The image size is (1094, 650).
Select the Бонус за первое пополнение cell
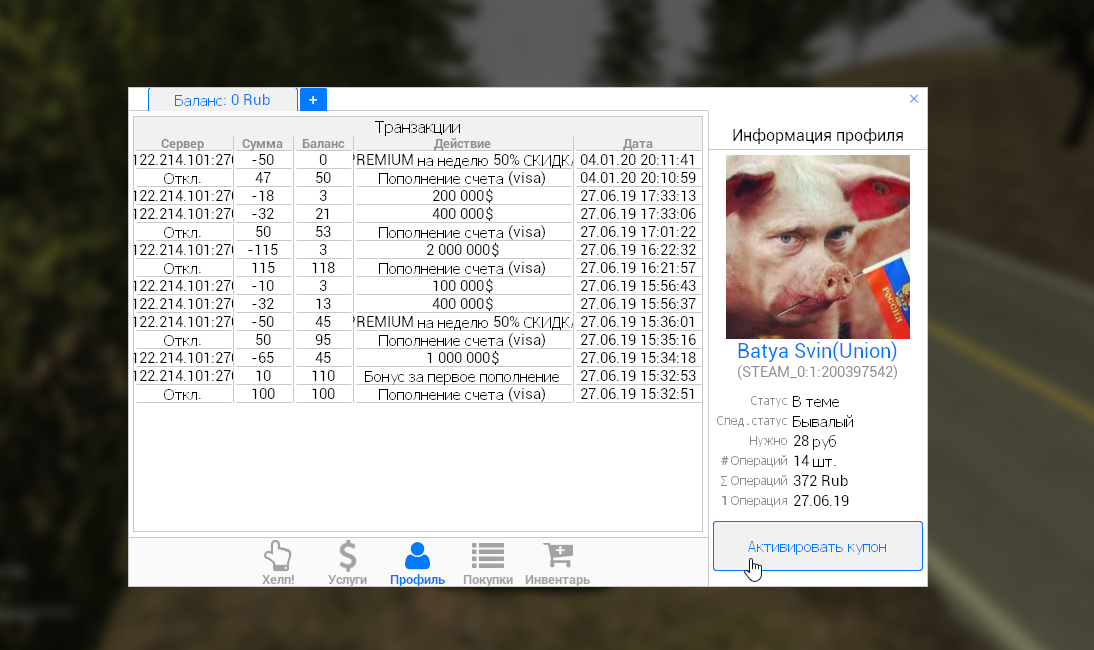tap(463, 376)
